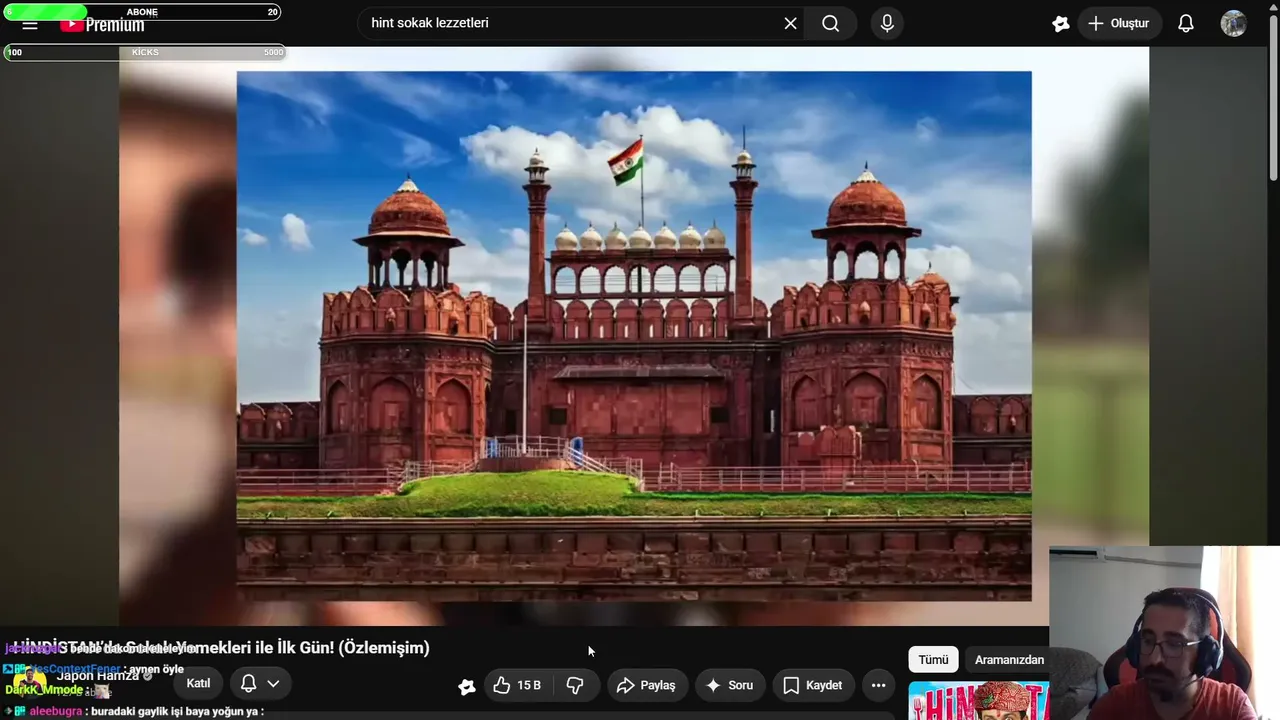Select the Tümü filter chip
Viewport: 1280px width, 720px height.
tap(933, 660)
